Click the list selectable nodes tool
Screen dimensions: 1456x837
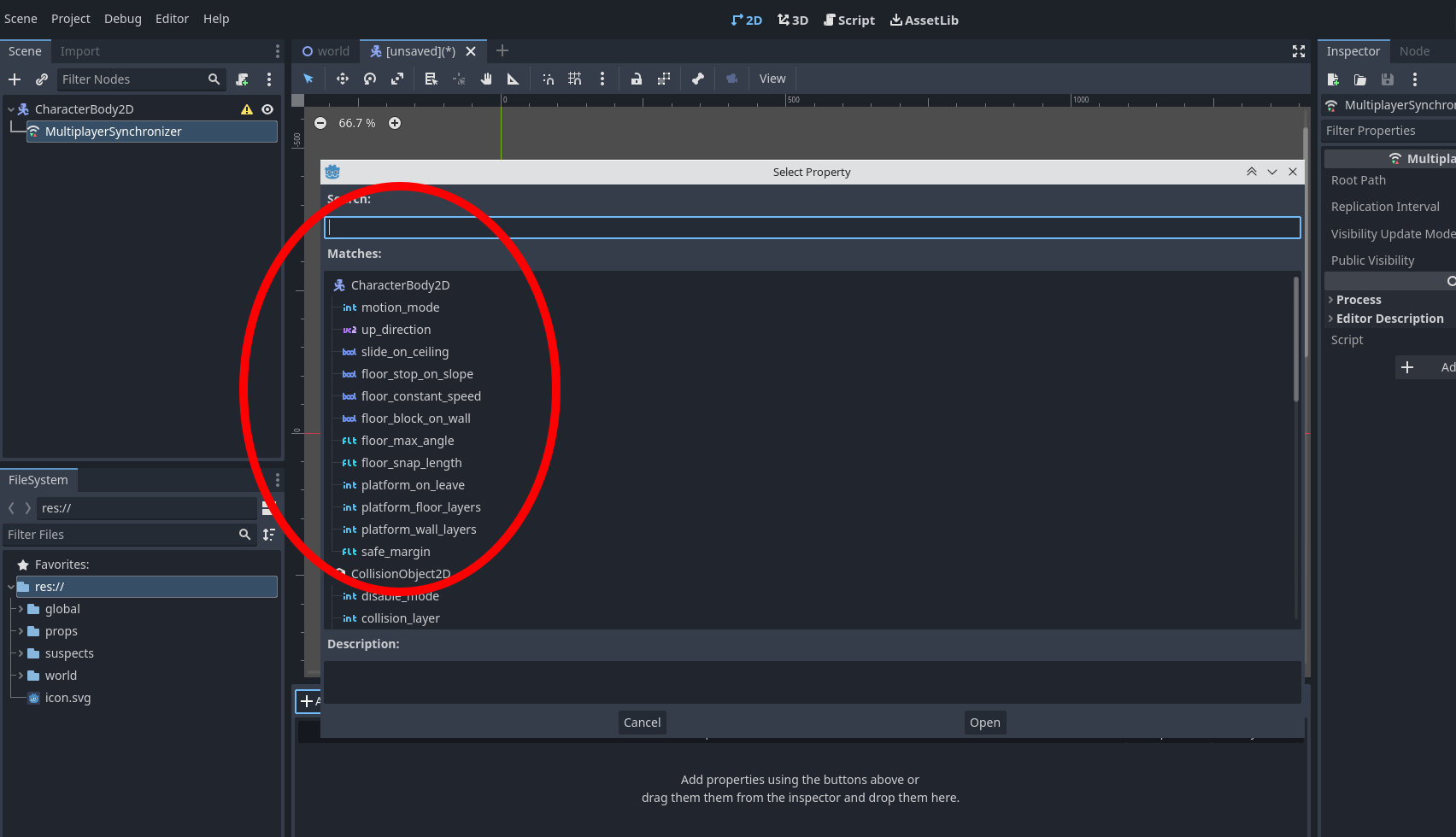[x=432, y=79]
